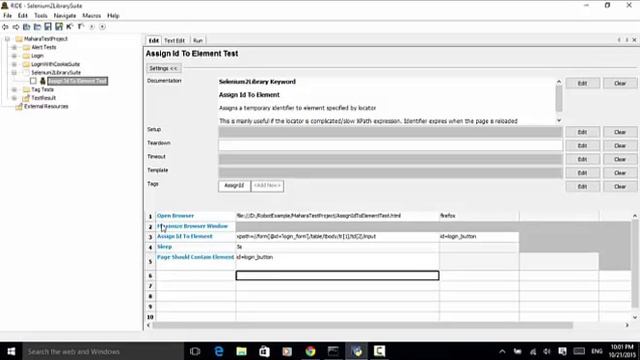
Task: Click Edit button for Setup
Action: 582,132
